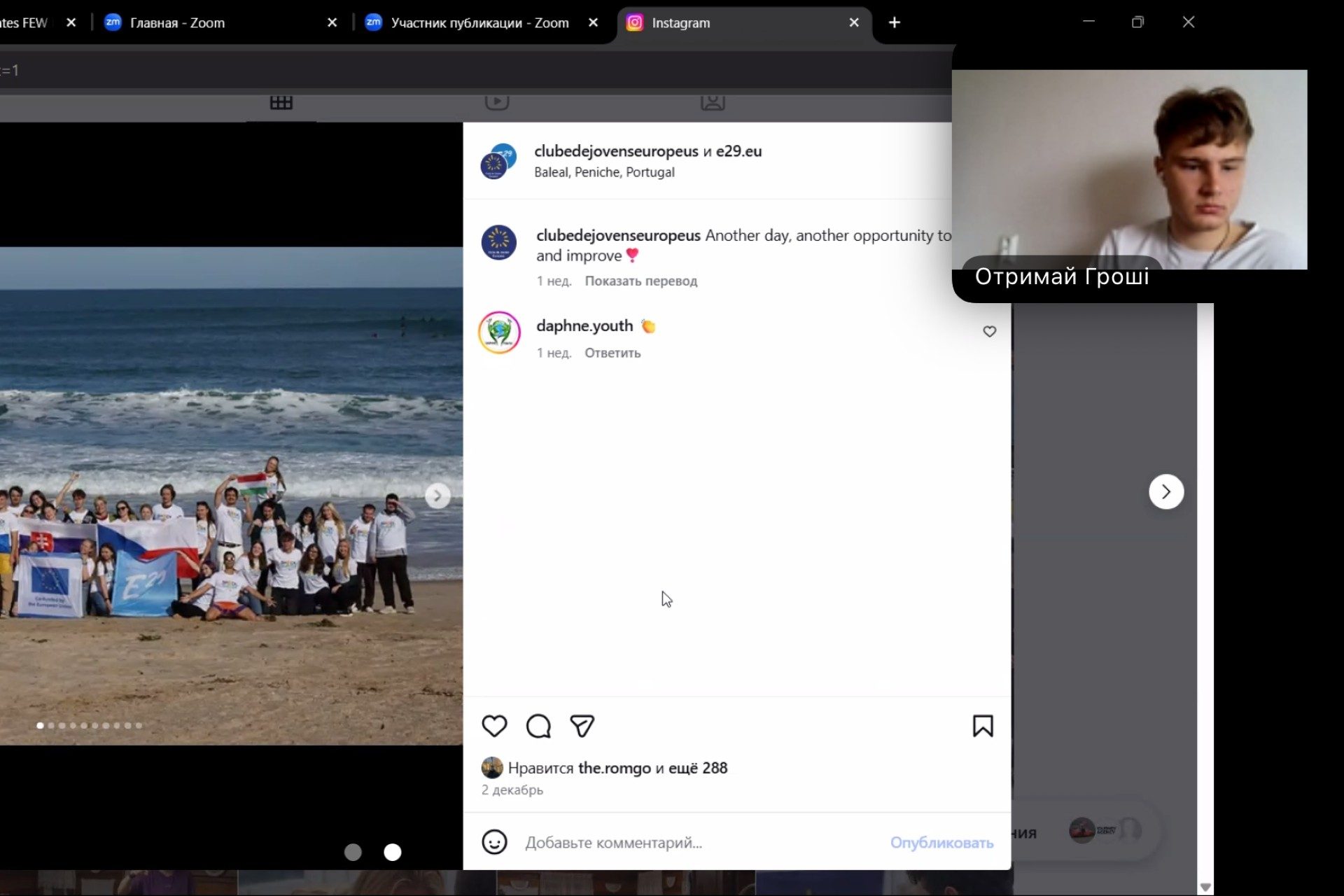Switch to Reels tab icon
The width and height of the screenshot is (1344, 896).
[x=497, y=102]
